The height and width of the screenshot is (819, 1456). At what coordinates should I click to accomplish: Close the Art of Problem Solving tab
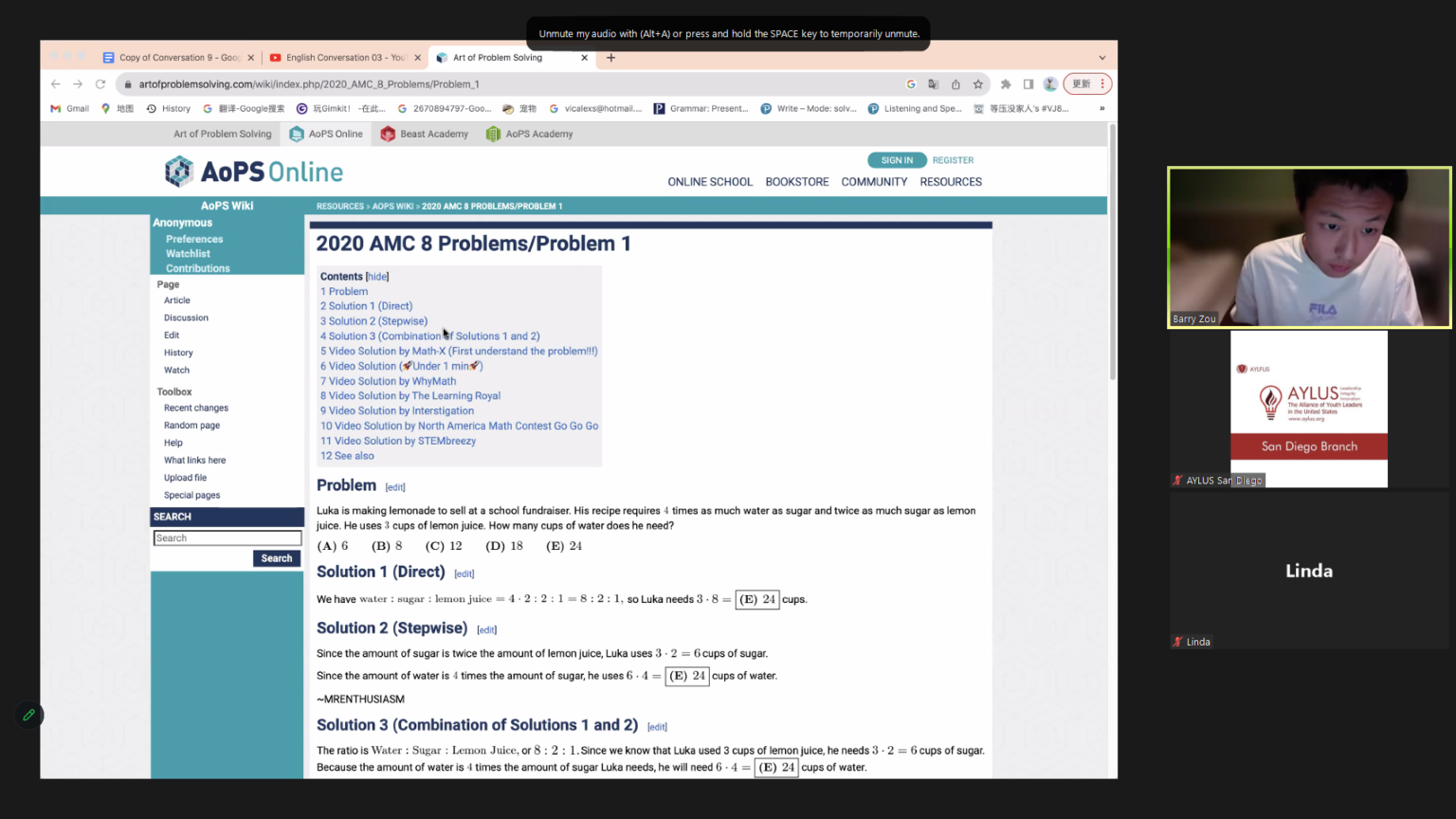584,58
